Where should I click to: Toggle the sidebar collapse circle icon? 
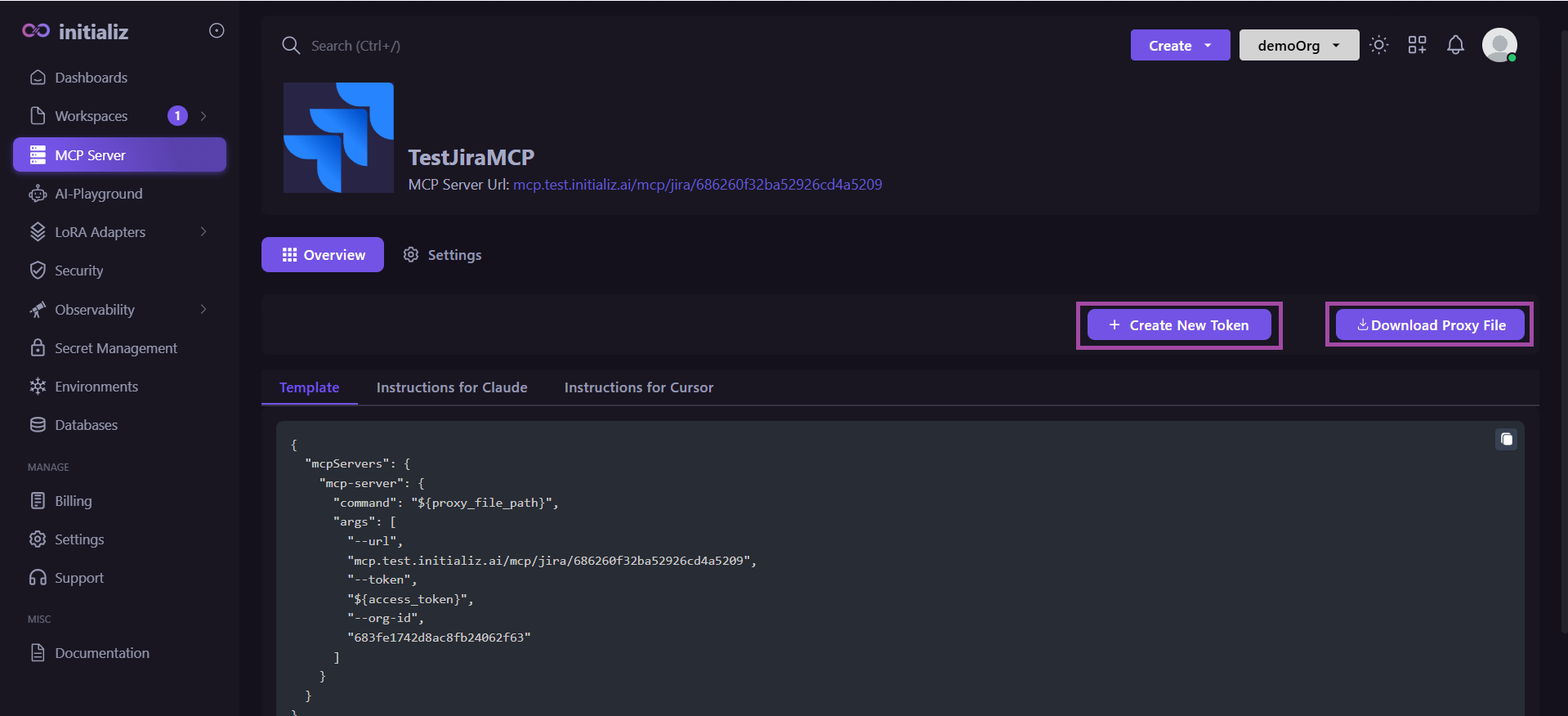[217, 30]
